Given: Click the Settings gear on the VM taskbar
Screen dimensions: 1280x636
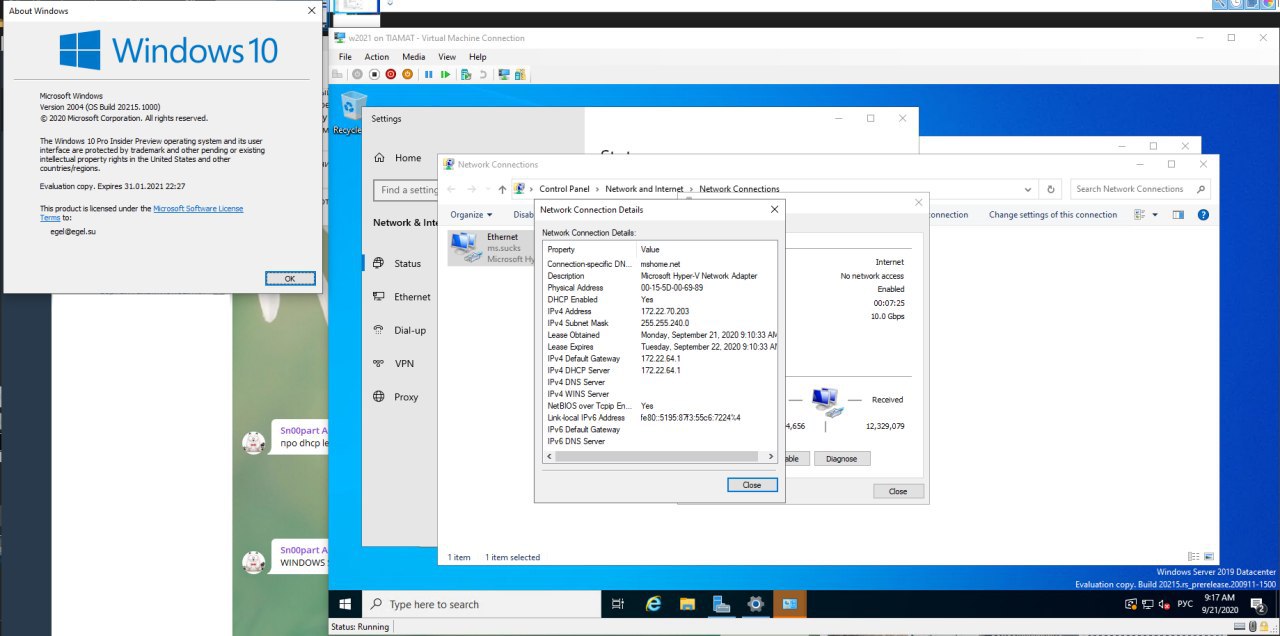Looking at the screenshot, I should click(755, 604).
